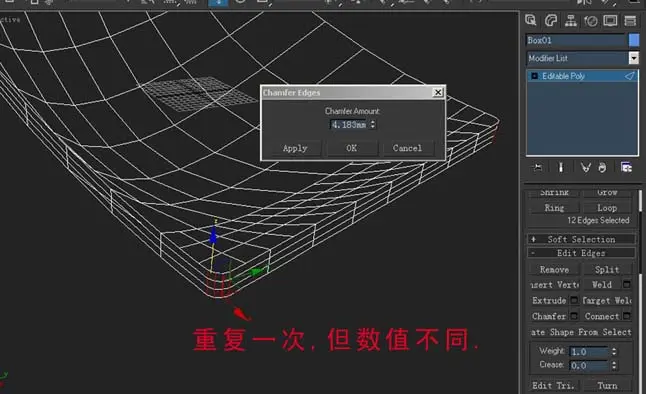This screenshot has width=646, height=394.
Task: Click the Turn button
Action: point(607,385)
